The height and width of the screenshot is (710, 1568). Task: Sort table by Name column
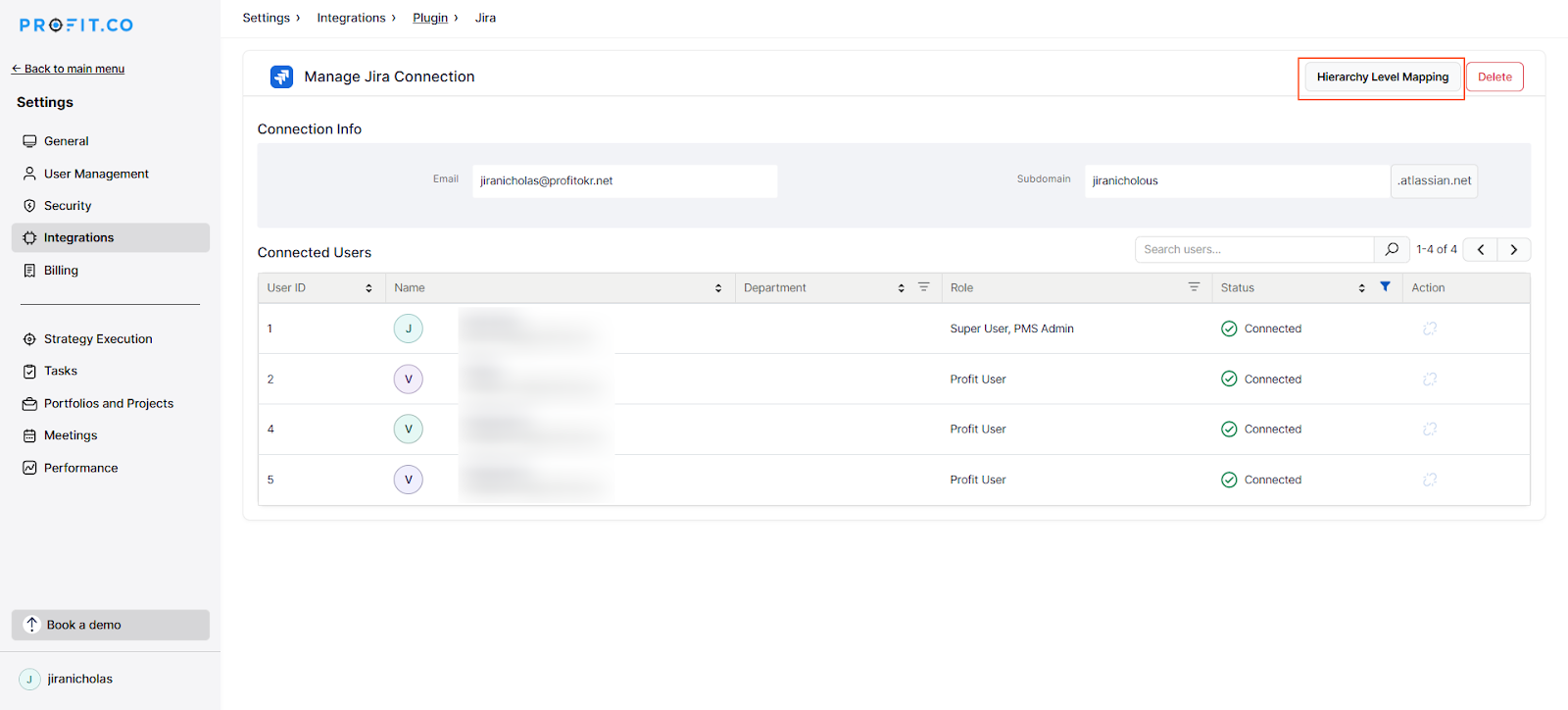click(718, 288)
